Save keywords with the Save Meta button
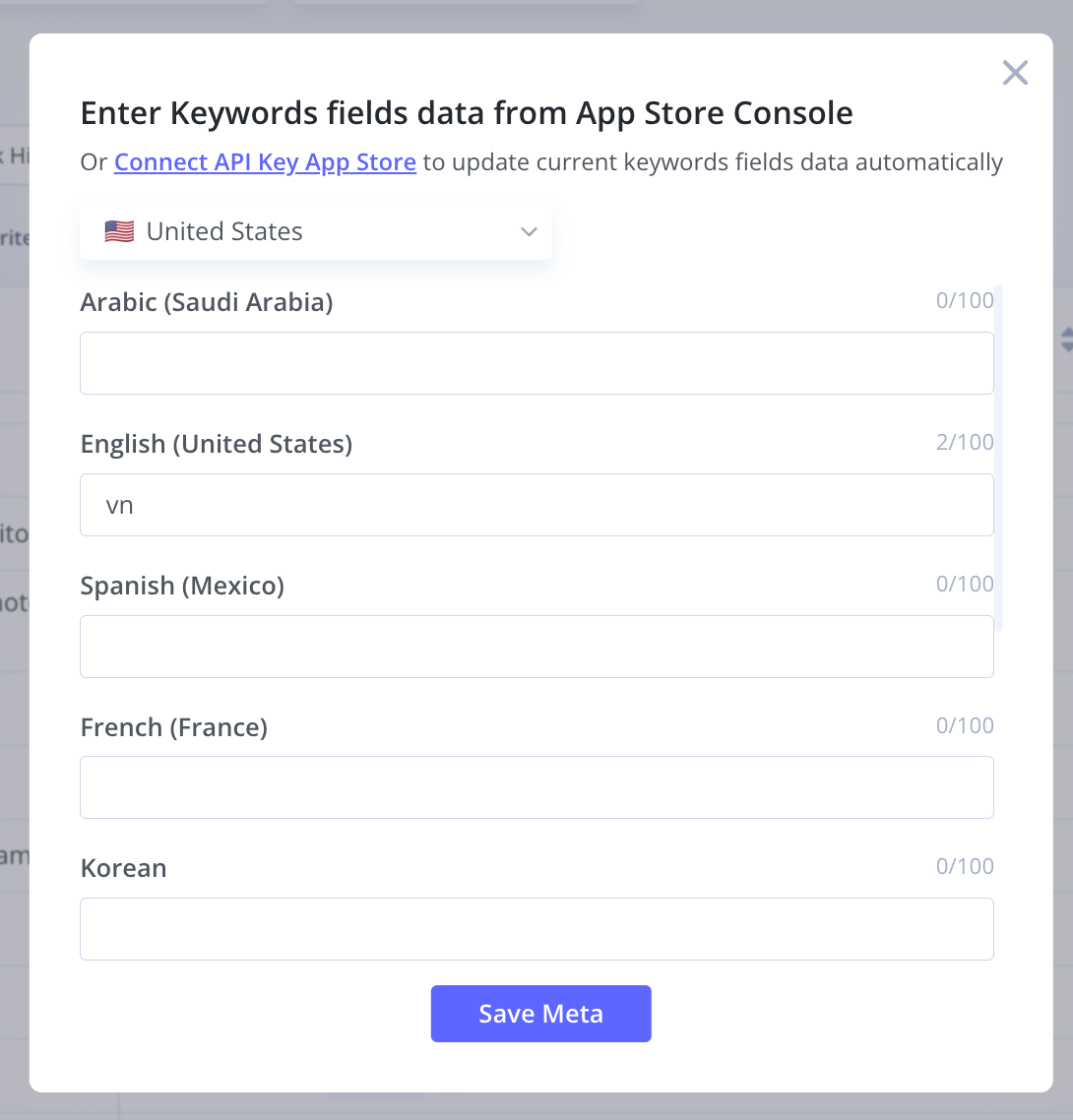Viewport: 1073px width, 1120px height. coord(540,1014)
